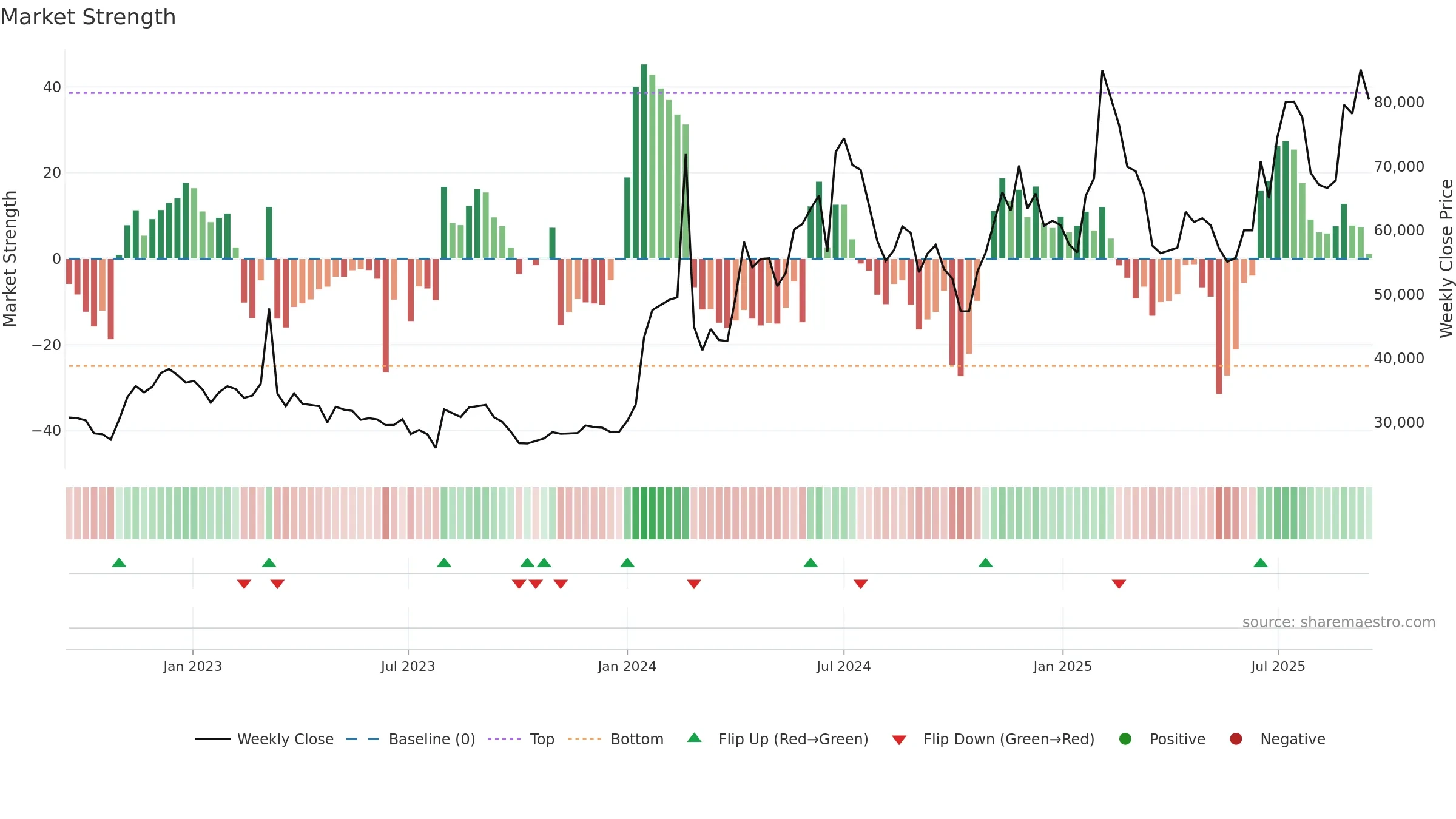The width and height of the screenshot is (1456, 819).
Task: Click the '30,000' right axis value
Action: (1399, 422)
